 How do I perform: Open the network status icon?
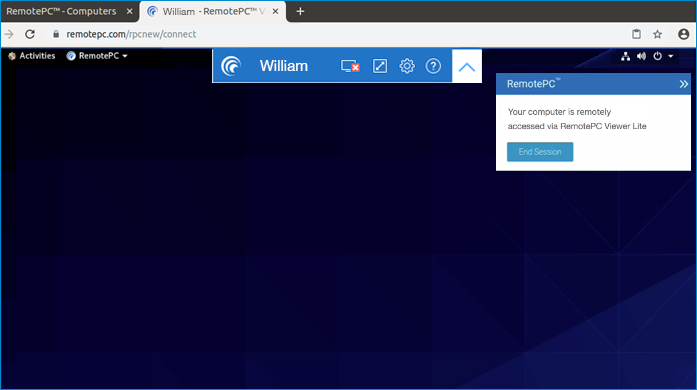pos(625,56)
